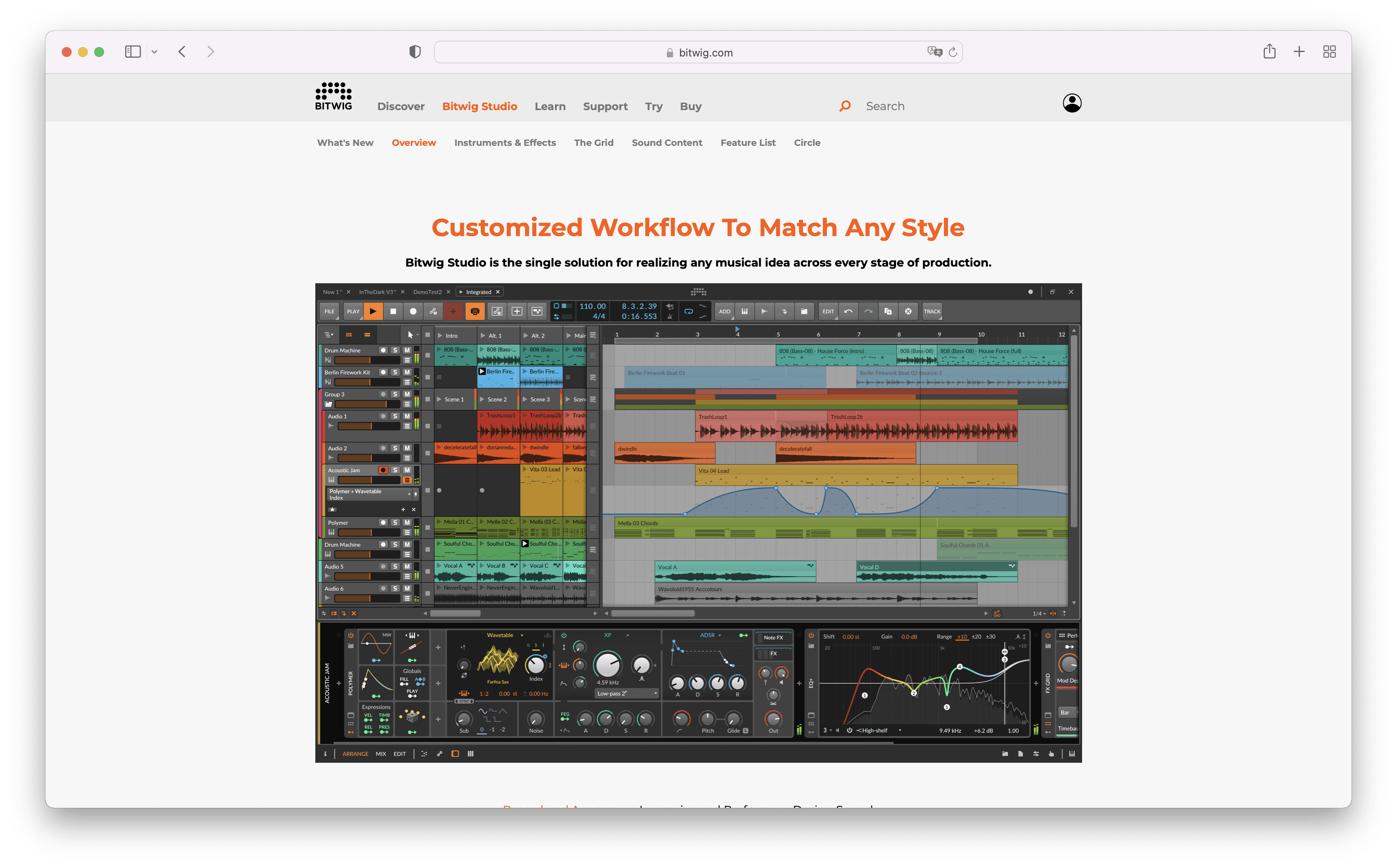The image size is (1397, 868).
Task: Solo the Berlin Firework Kit track
Action: tap(395, 373)
